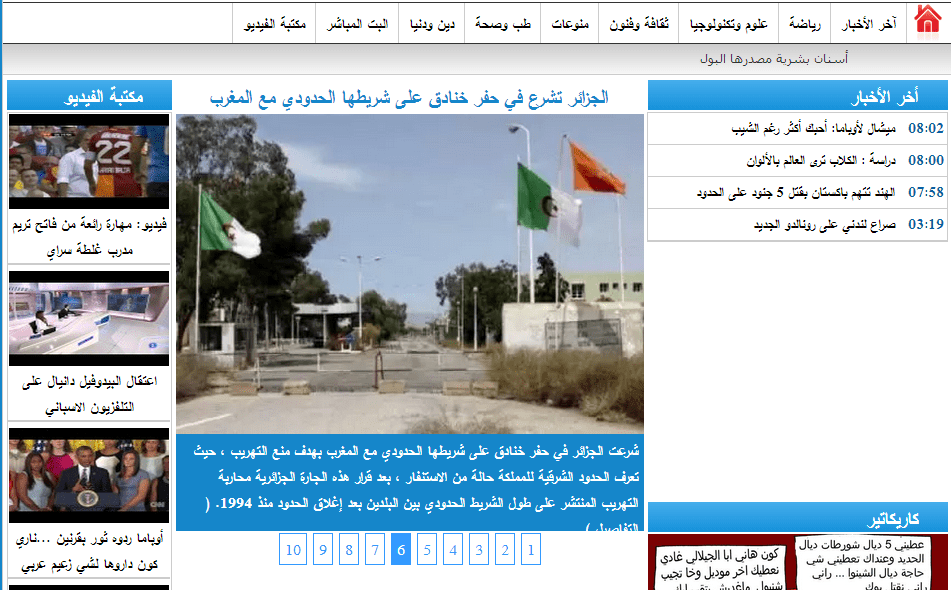951x590 pixels.
Task: Go to slide 1 in pagination
Action: [x=531, y=549]
